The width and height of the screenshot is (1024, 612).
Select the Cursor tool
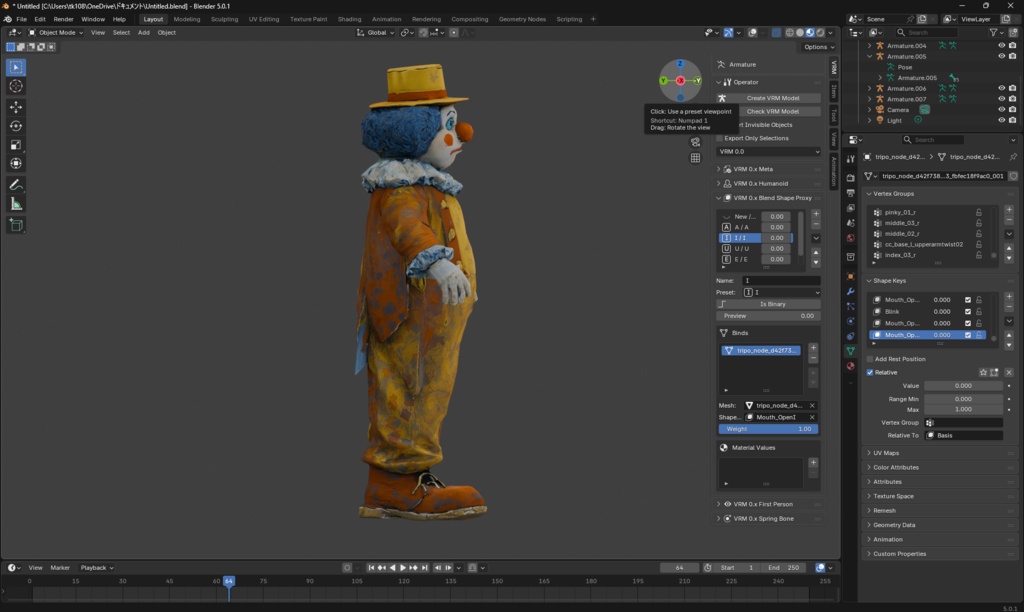point(16,86)
